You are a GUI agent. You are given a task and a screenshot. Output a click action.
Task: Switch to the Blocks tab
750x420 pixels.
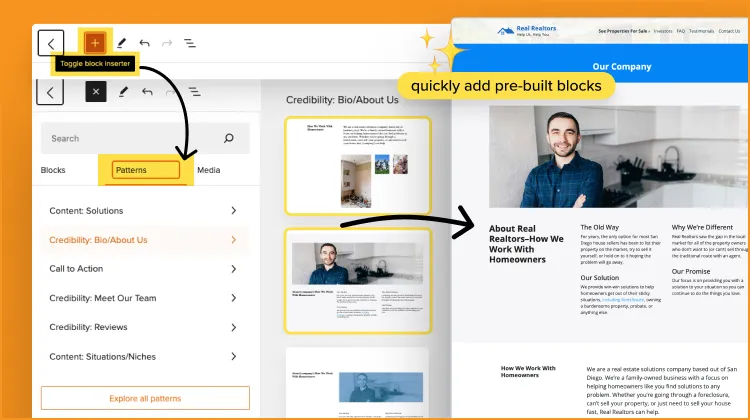(53, 170)
